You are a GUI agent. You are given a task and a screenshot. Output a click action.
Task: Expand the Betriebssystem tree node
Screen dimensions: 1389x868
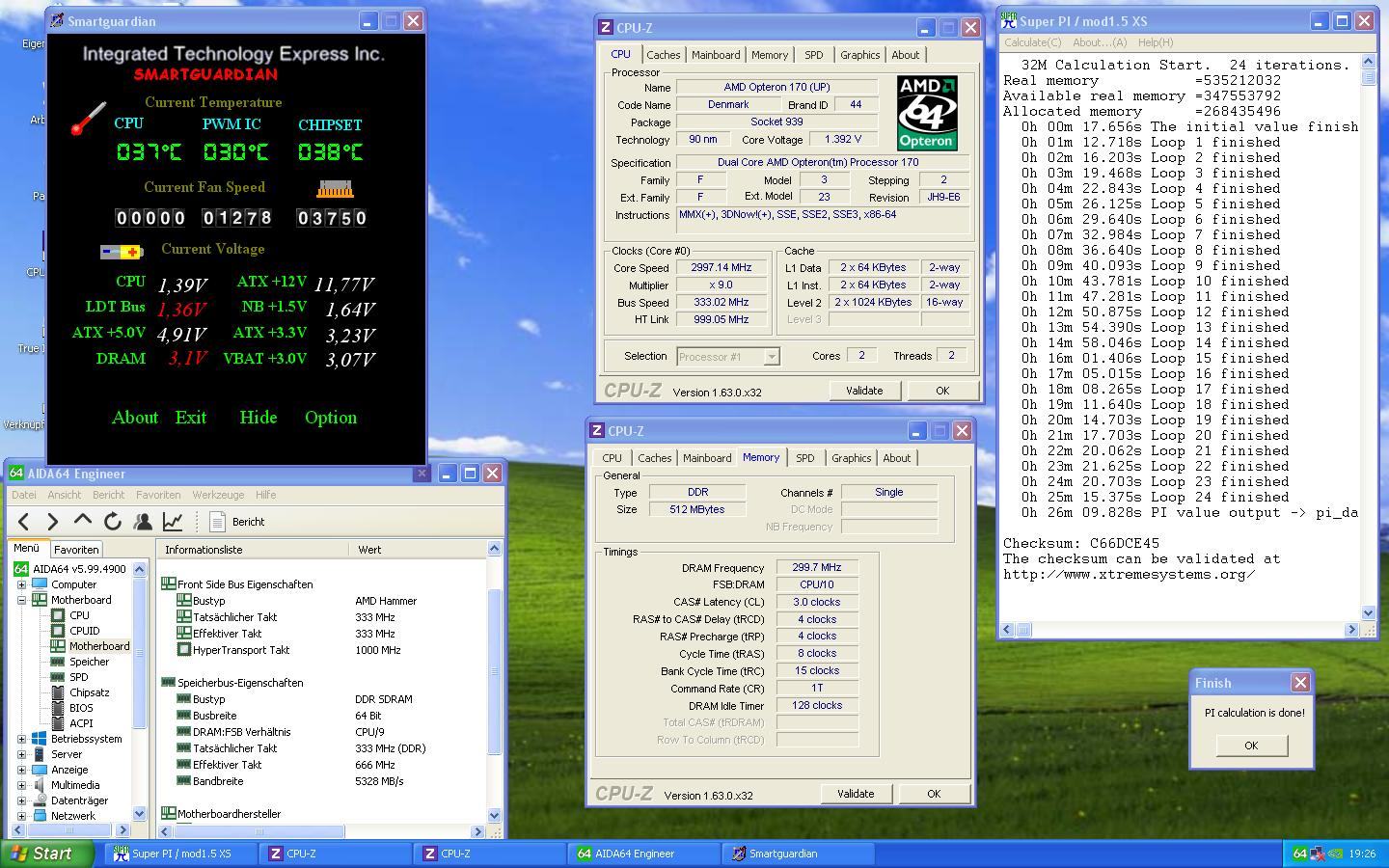[21, 739]
